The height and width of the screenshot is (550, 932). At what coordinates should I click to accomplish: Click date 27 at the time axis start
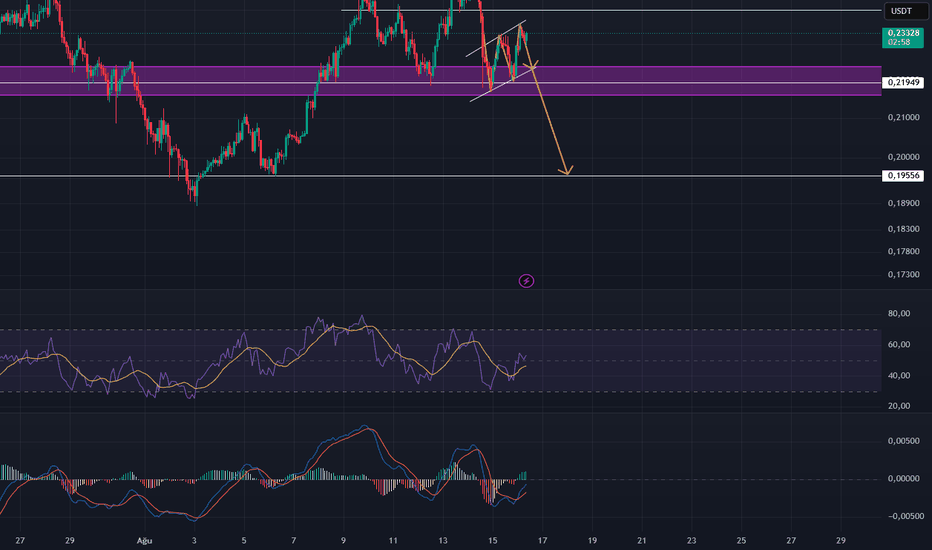[20, 540]
